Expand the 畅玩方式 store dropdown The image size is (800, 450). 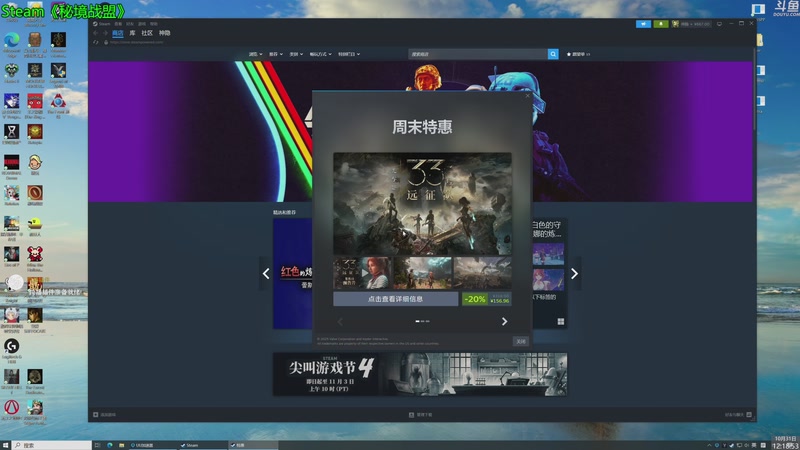(x=320, y=54)
